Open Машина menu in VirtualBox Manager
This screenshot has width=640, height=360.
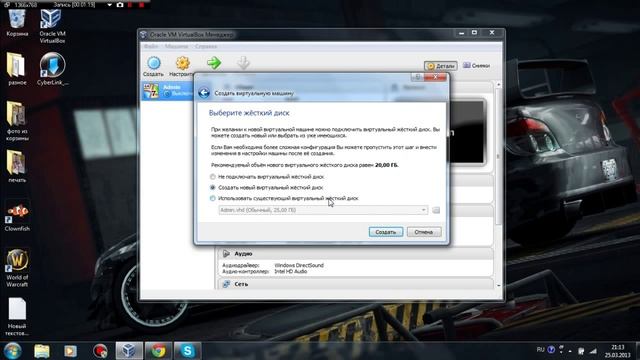click(x=176, y=47)
